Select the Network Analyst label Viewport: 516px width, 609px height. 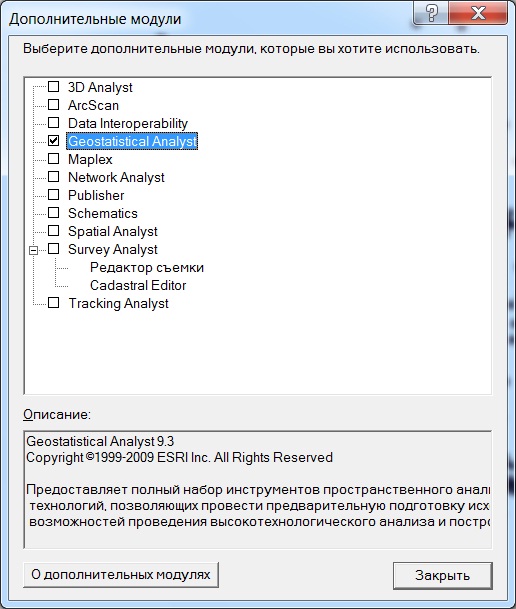tap(116, 177)
